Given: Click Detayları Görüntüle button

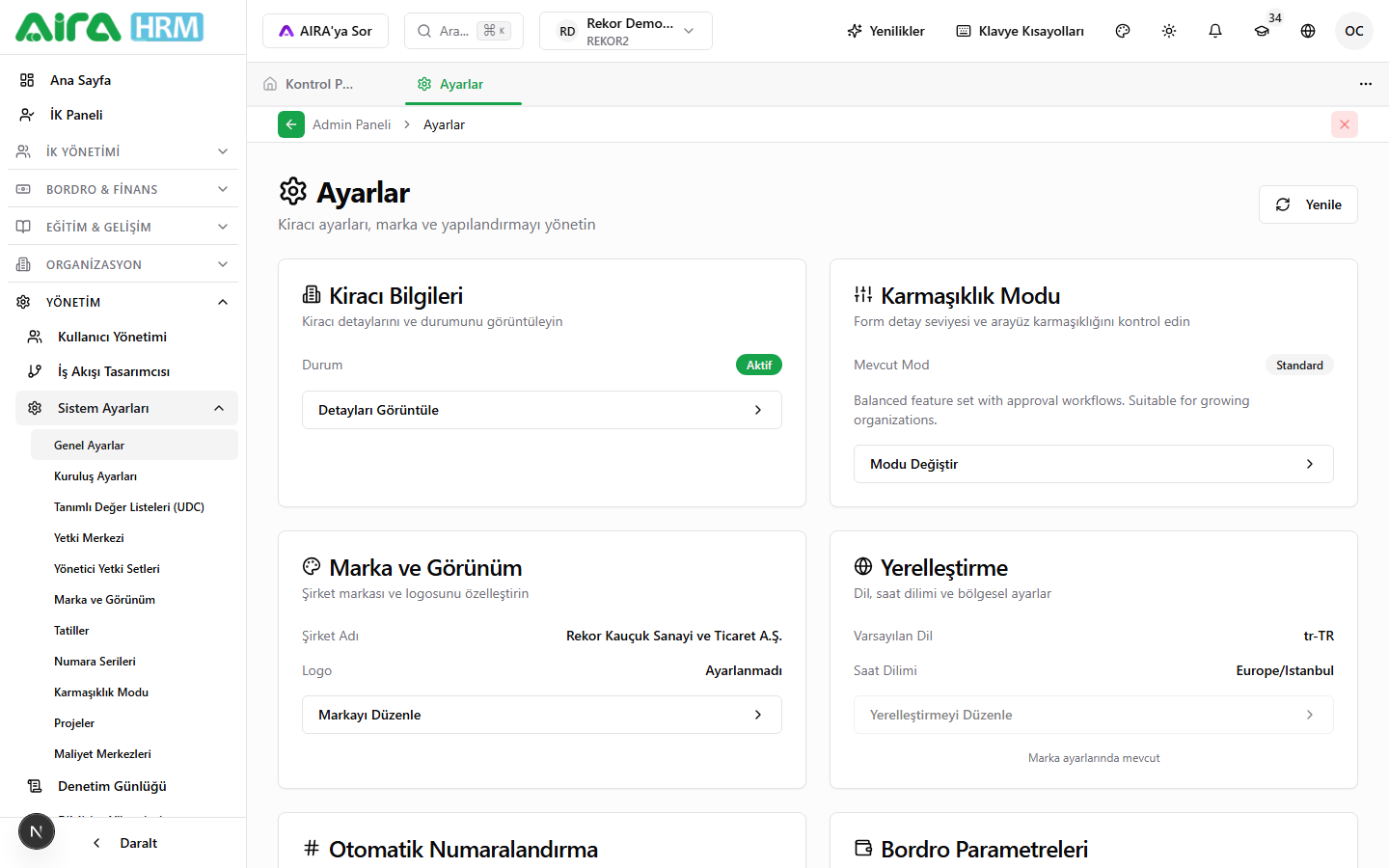Looking at the screenshot, I should (x=542, y=410).
